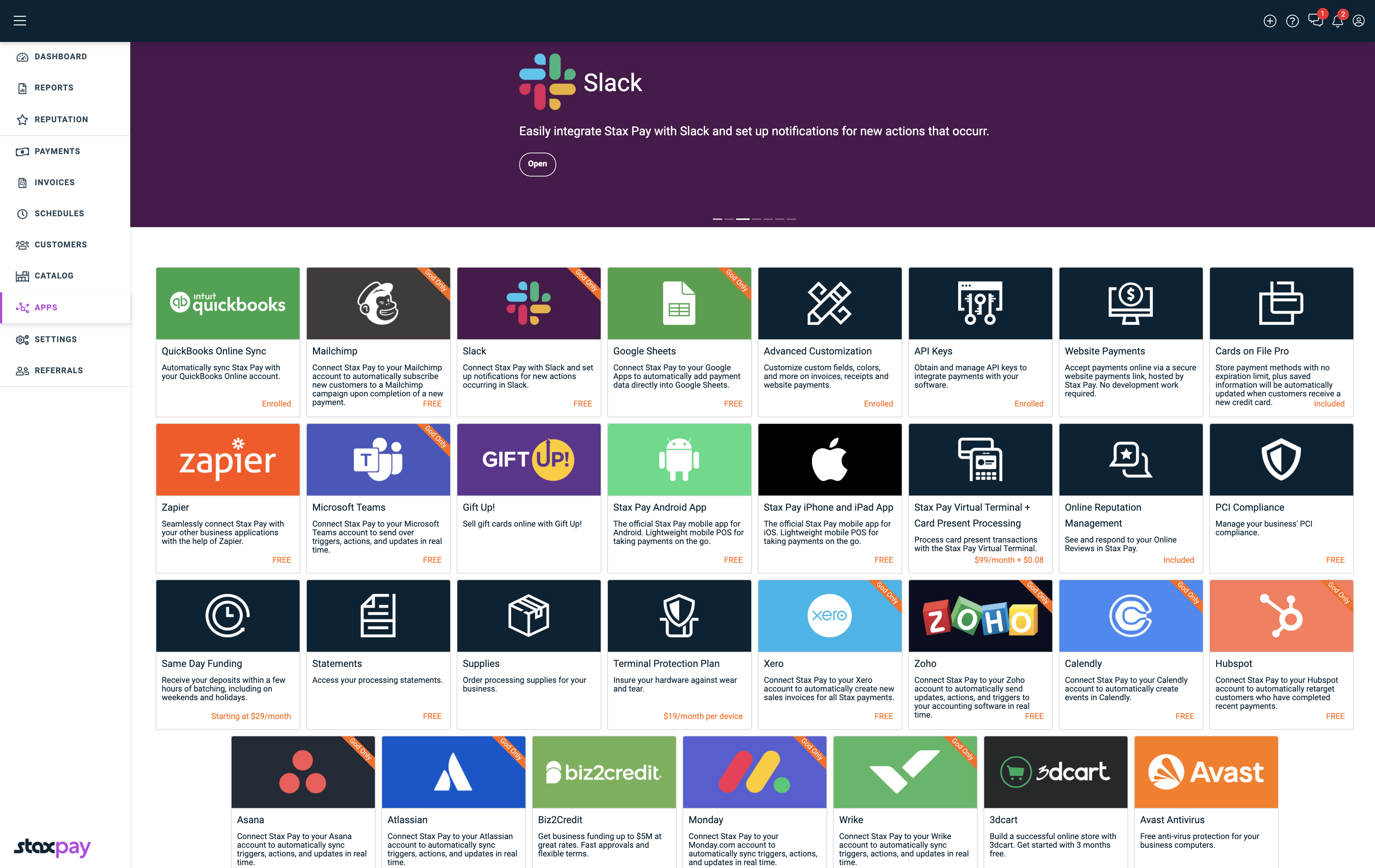Click the API Keys app title
Viewport: 1375px width, 868px height.
point(933,351)
